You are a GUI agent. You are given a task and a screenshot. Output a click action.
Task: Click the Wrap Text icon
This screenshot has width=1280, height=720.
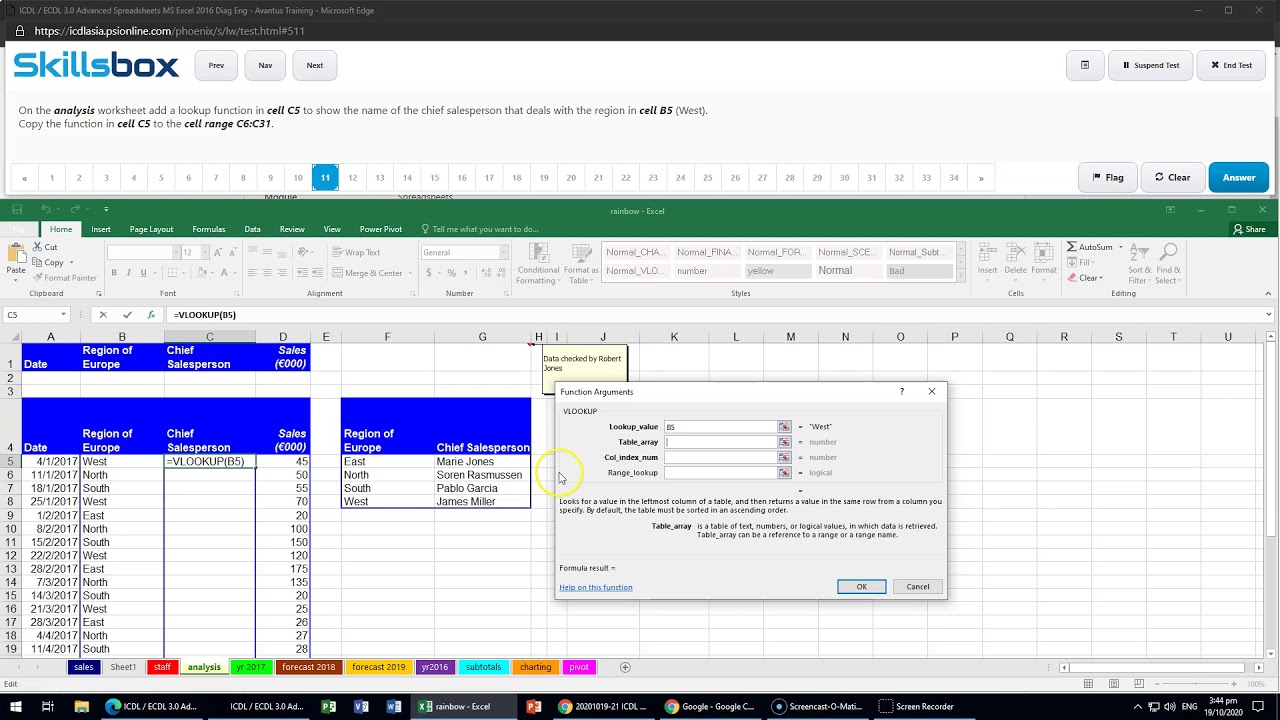(337, 253)
